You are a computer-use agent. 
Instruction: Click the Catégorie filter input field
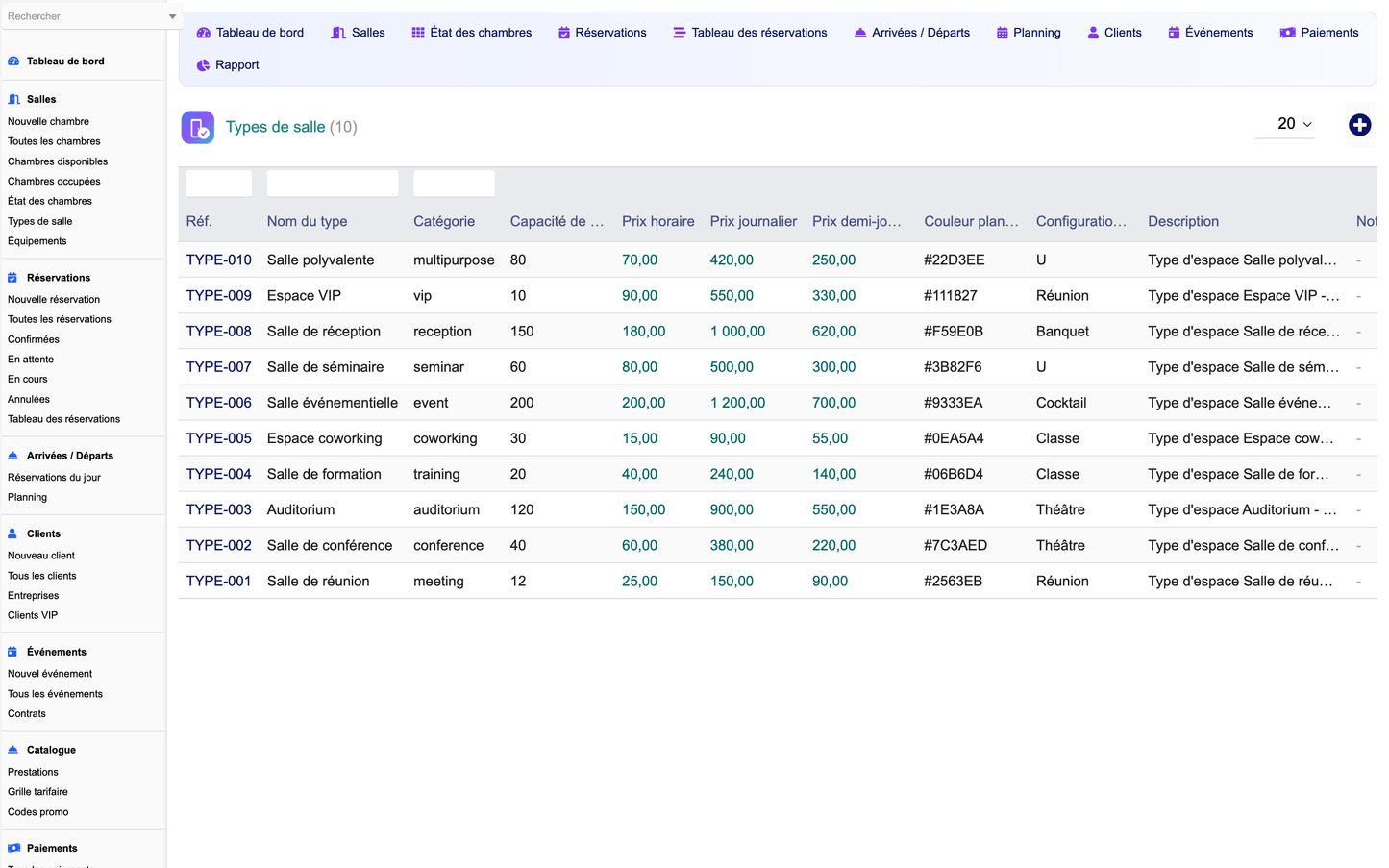455,184
